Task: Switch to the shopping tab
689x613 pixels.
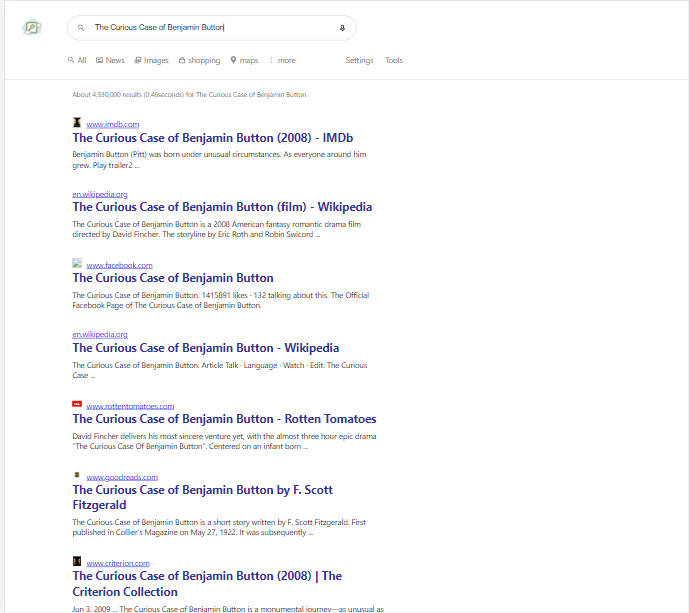Action: [199, 60]
